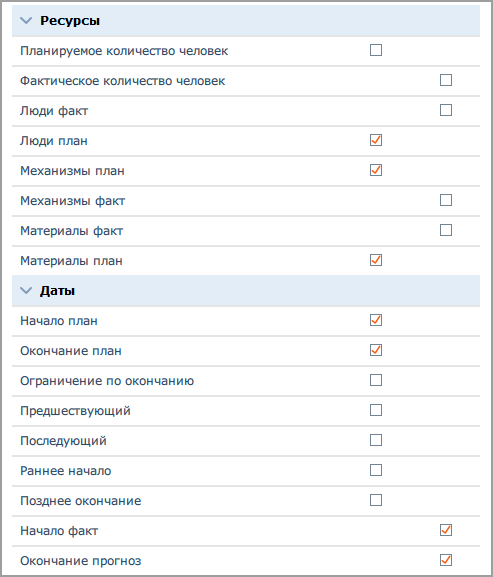Untick Начало план checkbox

tap(376, 320)
